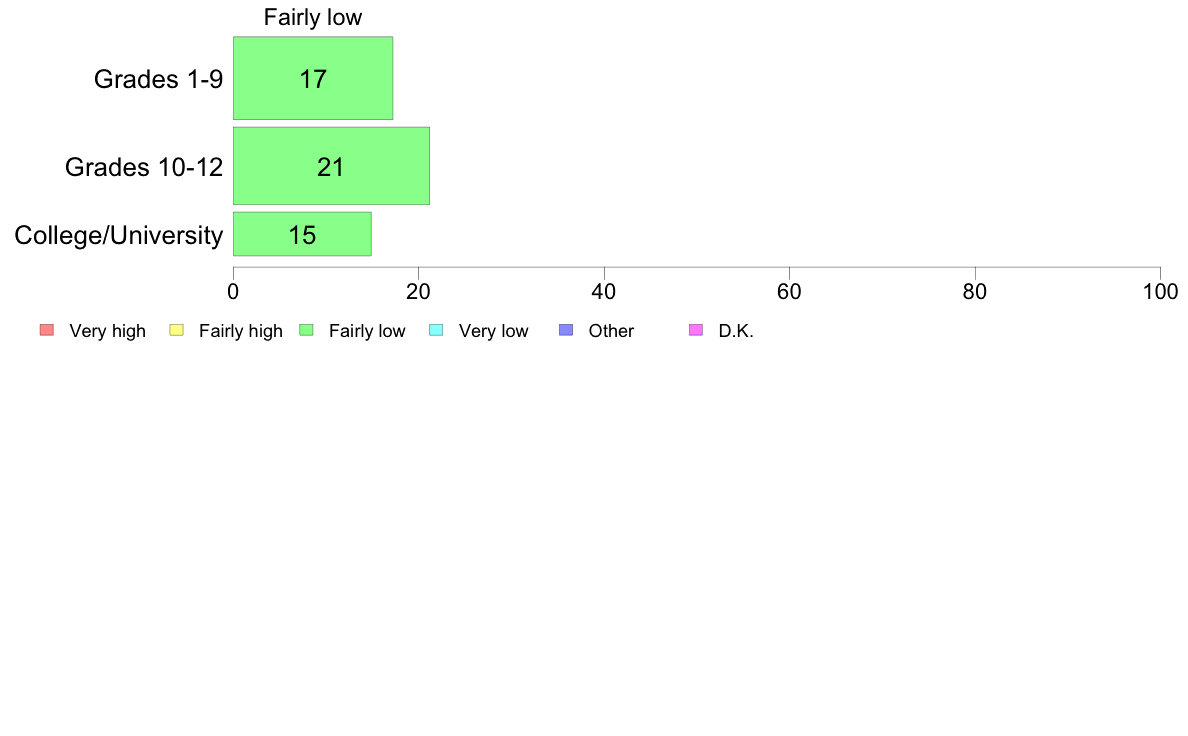Viewport: 1188px width, 736px height.
Task: Click the Very high legend text
Action: [108, 331]
